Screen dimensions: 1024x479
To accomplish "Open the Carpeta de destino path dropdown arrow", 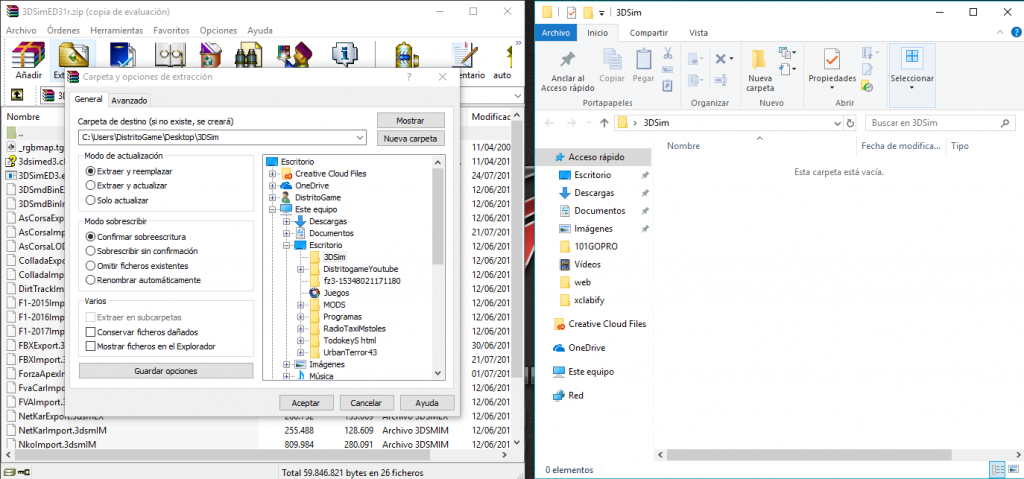I will (360, 138).
